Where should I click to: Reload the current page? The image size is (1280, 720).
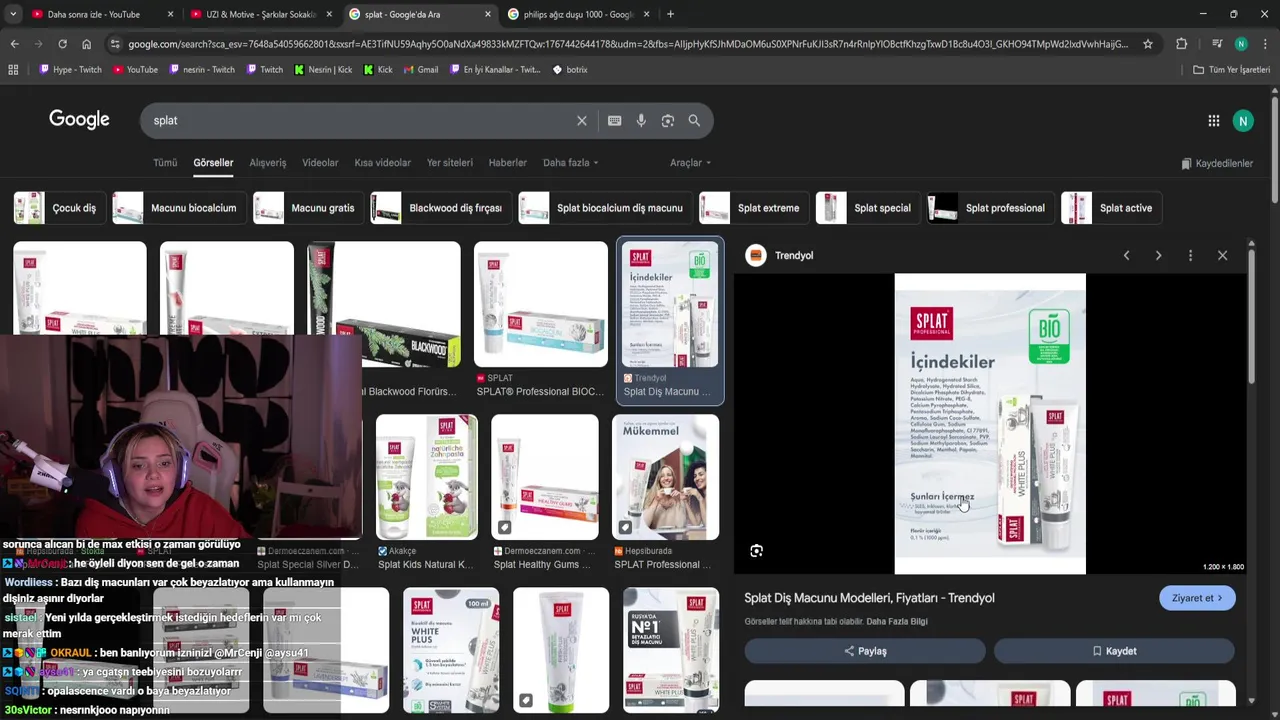[62, 44]
